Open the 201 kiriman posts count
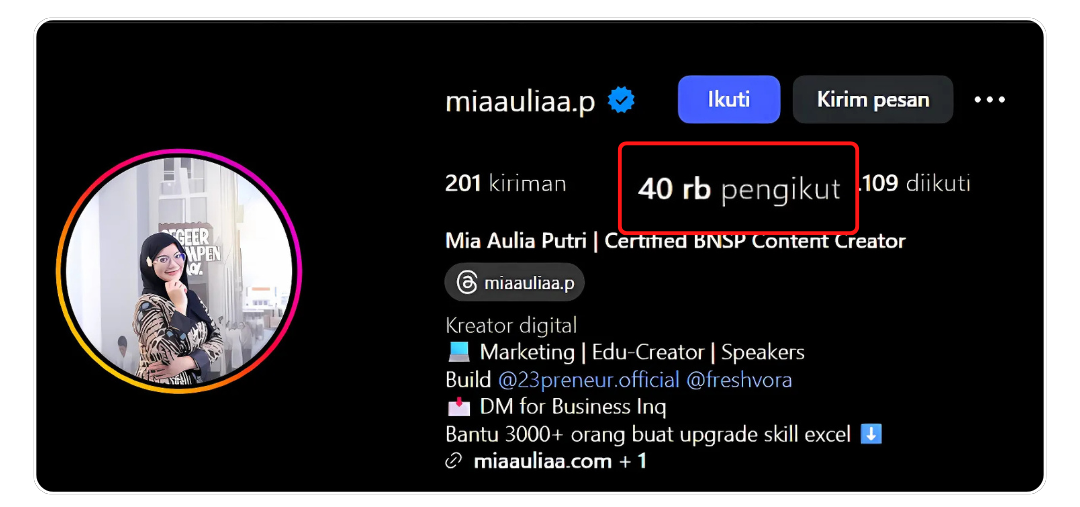The width and height of the screenshot is (1080, 507). (506, 184)
